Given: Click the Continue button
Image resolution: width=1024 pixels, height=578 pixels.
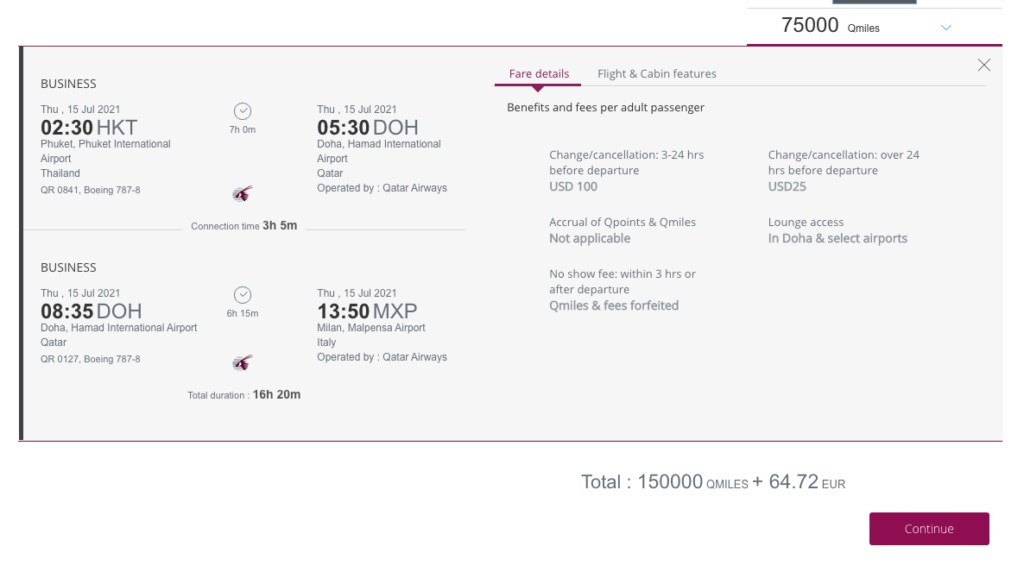Looking at the screenshot, I should pyautogui.click(x=929, y=528).
